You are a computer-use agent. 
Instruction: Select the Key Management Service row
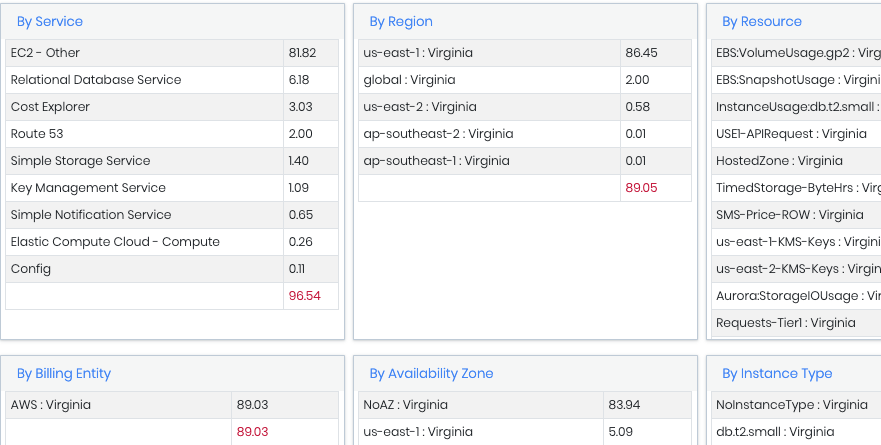88,188
